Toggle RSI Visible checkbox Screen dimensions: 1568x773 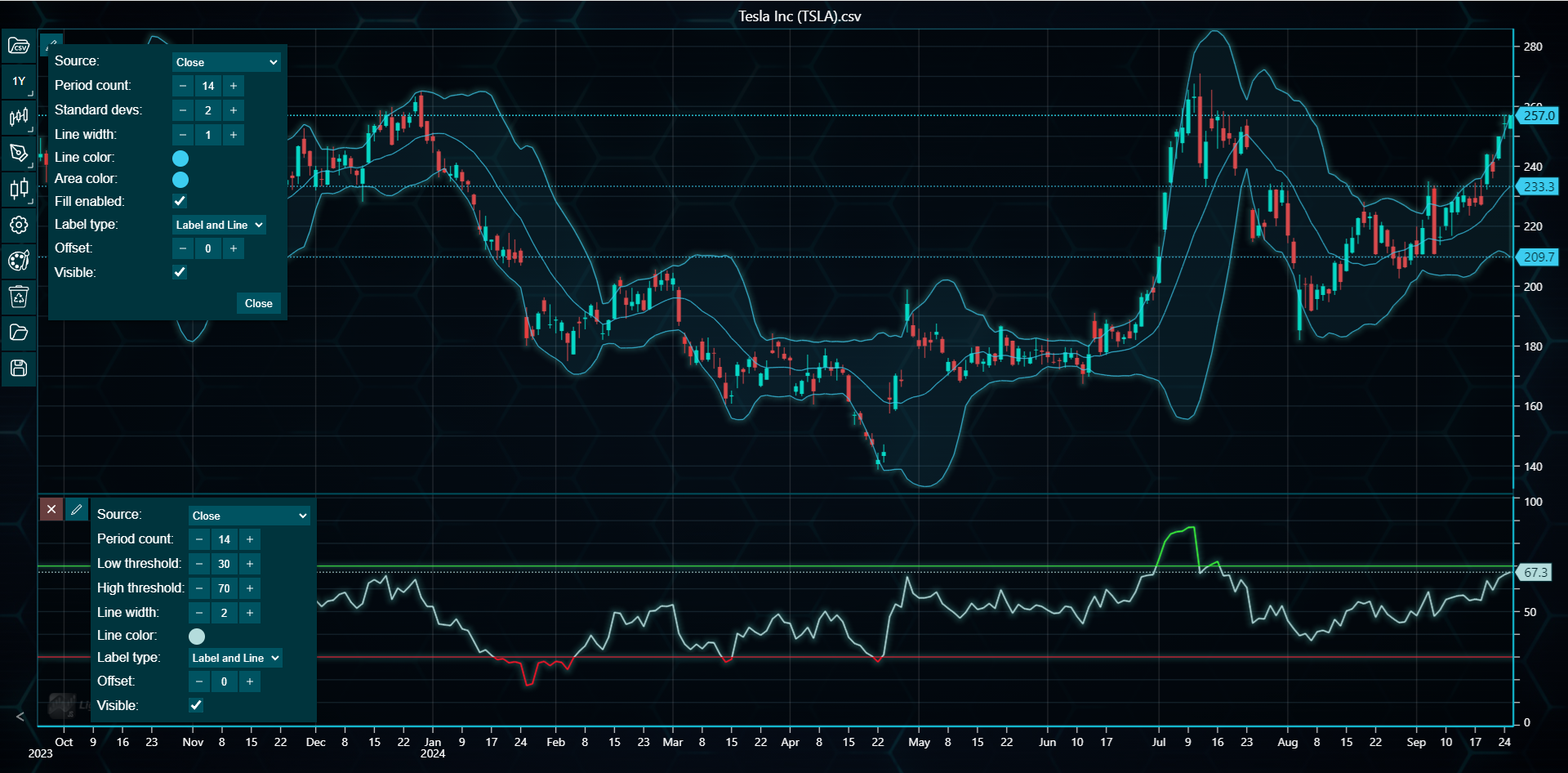(196, 705)
